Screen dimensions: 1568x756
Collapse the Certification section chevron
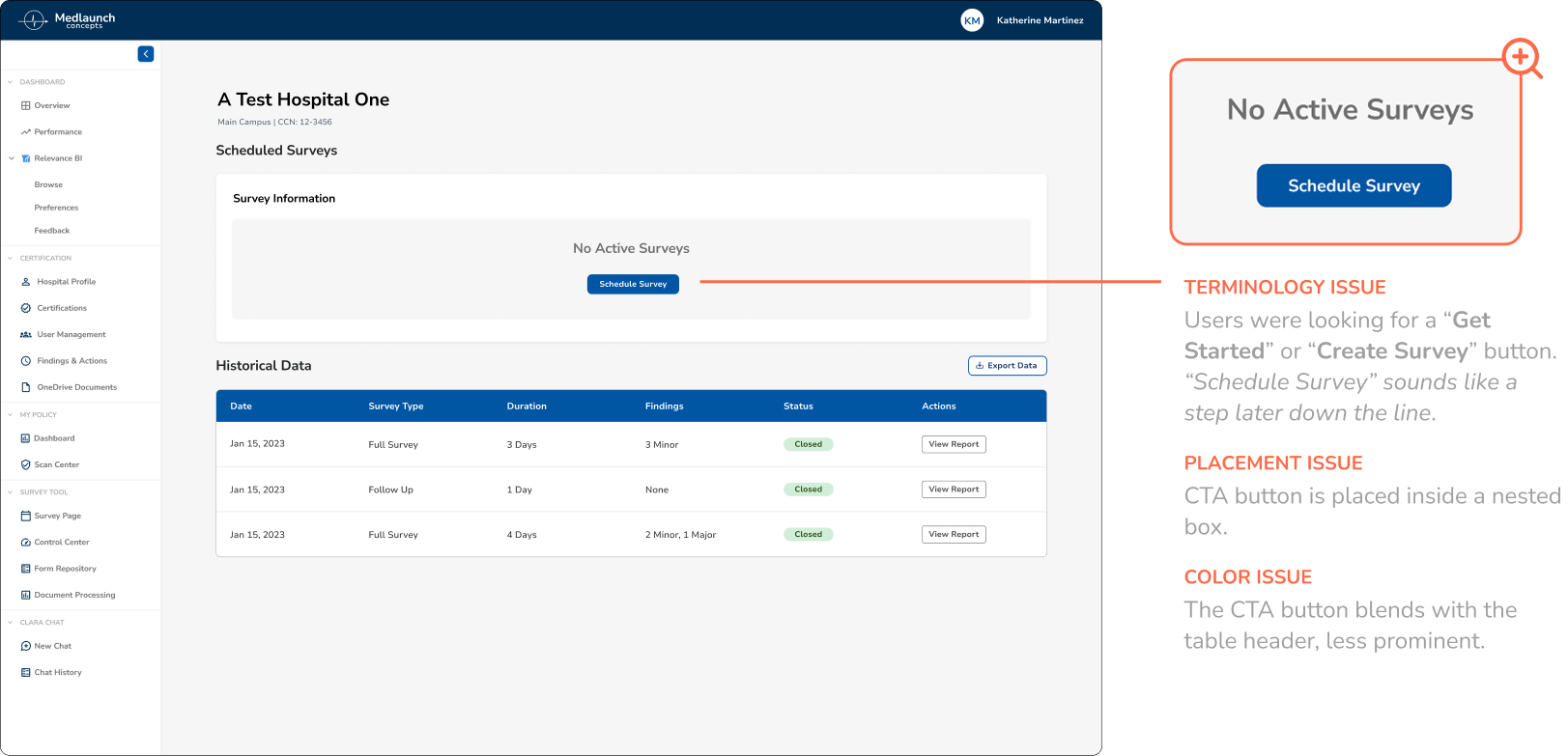tap(11, 258)
